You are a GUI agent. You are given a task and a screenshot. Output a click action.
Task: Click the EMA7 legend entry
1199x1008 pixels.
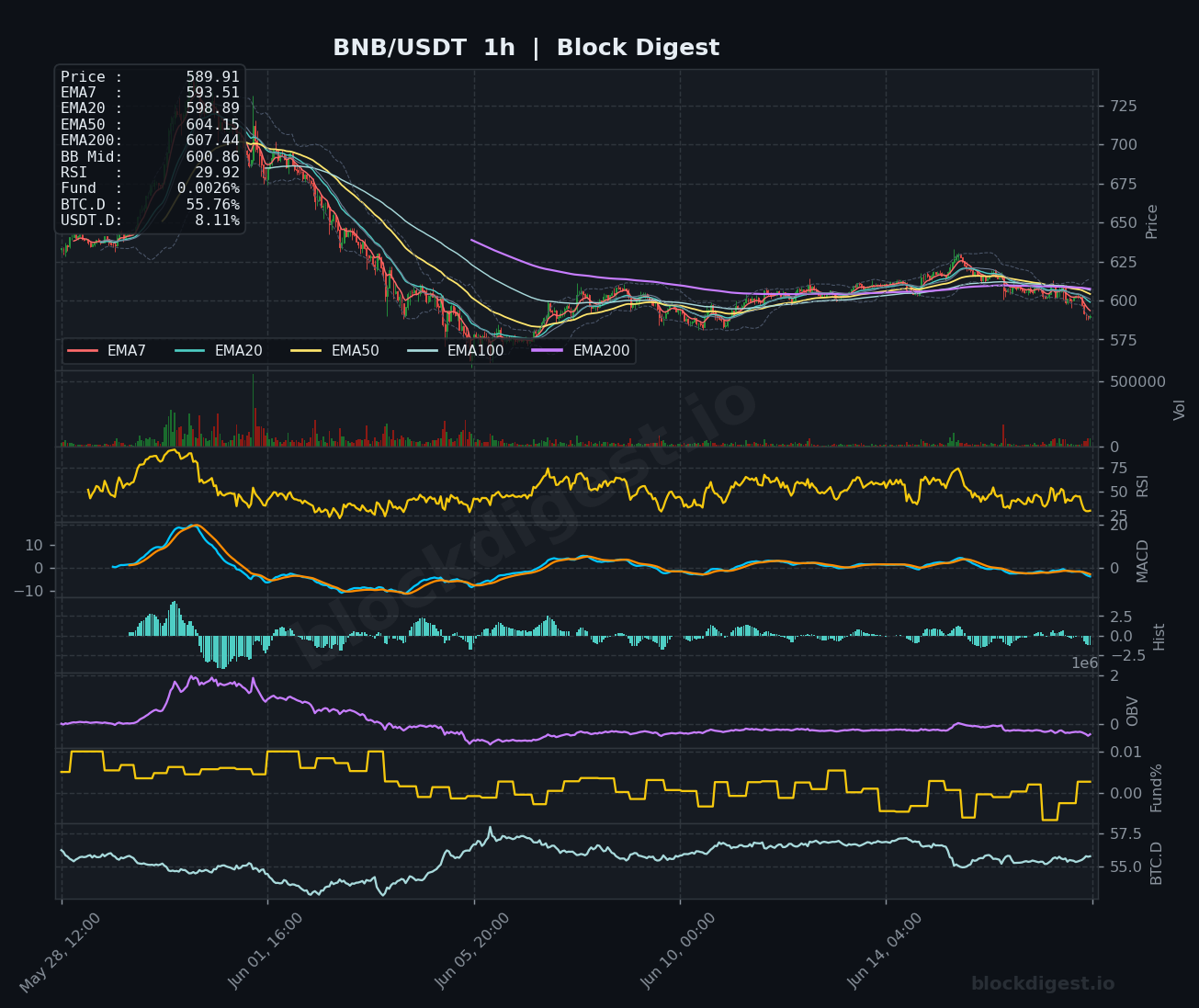(107, 351)
